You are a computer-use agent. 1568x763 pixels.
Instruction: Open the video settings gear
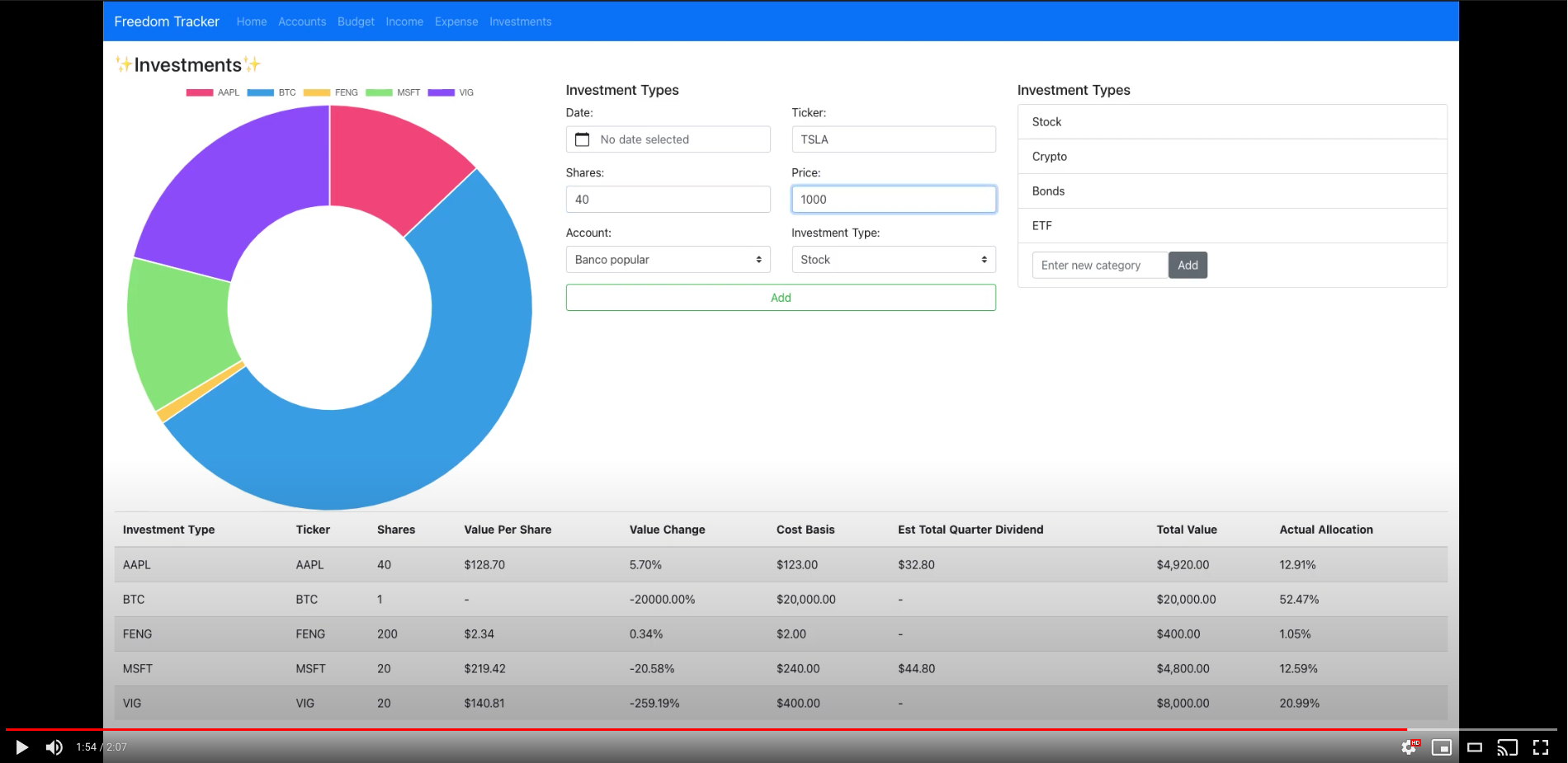pyautogui.click(x=1408, y=747)
